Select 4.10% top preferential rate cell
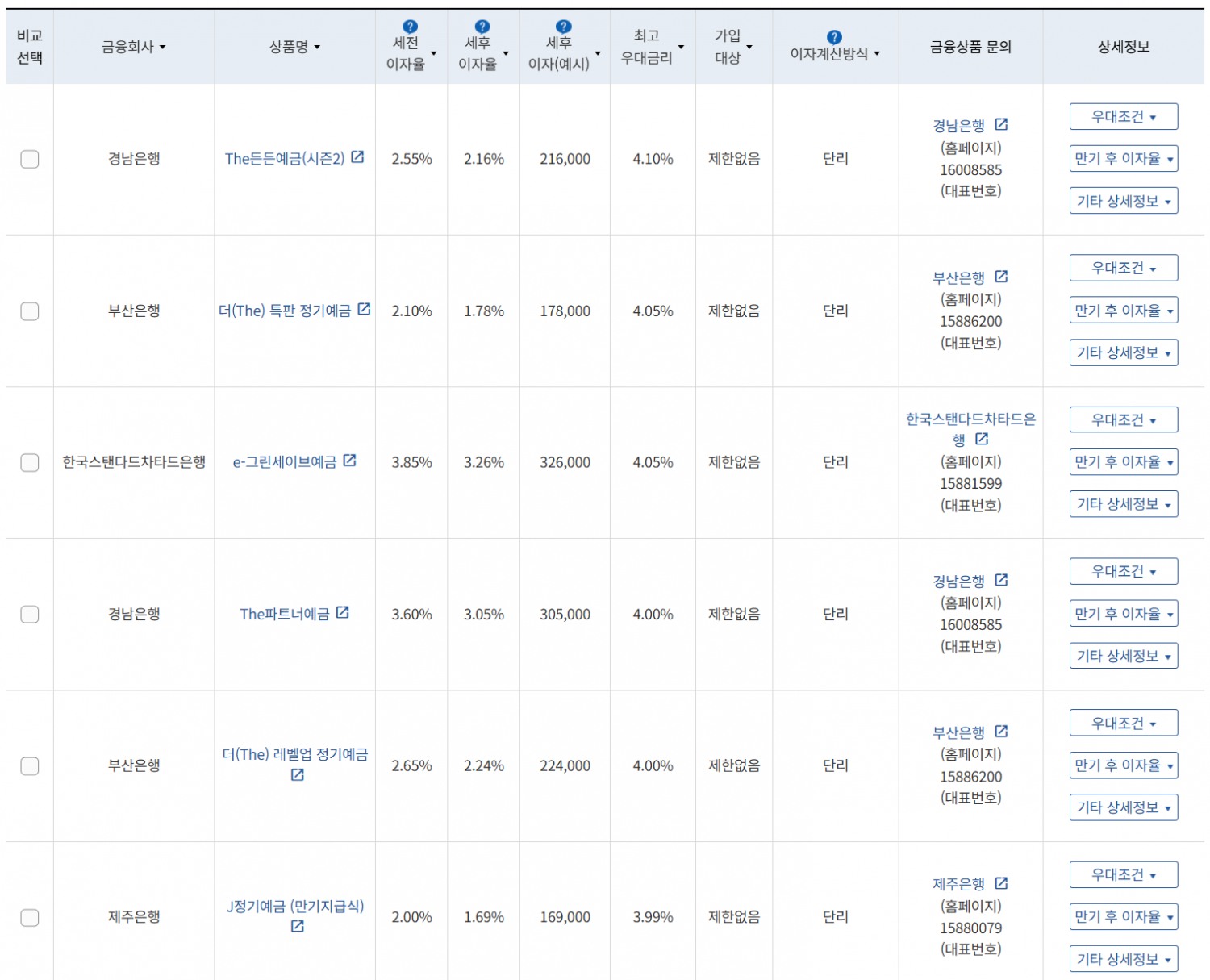Screen dimensions: 1210x980 [x=653, y=159]
